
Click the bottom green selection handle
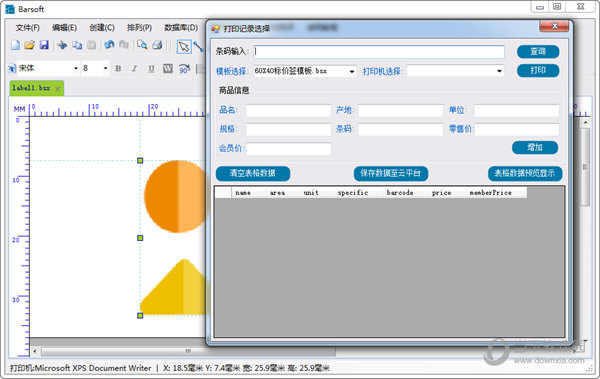coord(140,315)
